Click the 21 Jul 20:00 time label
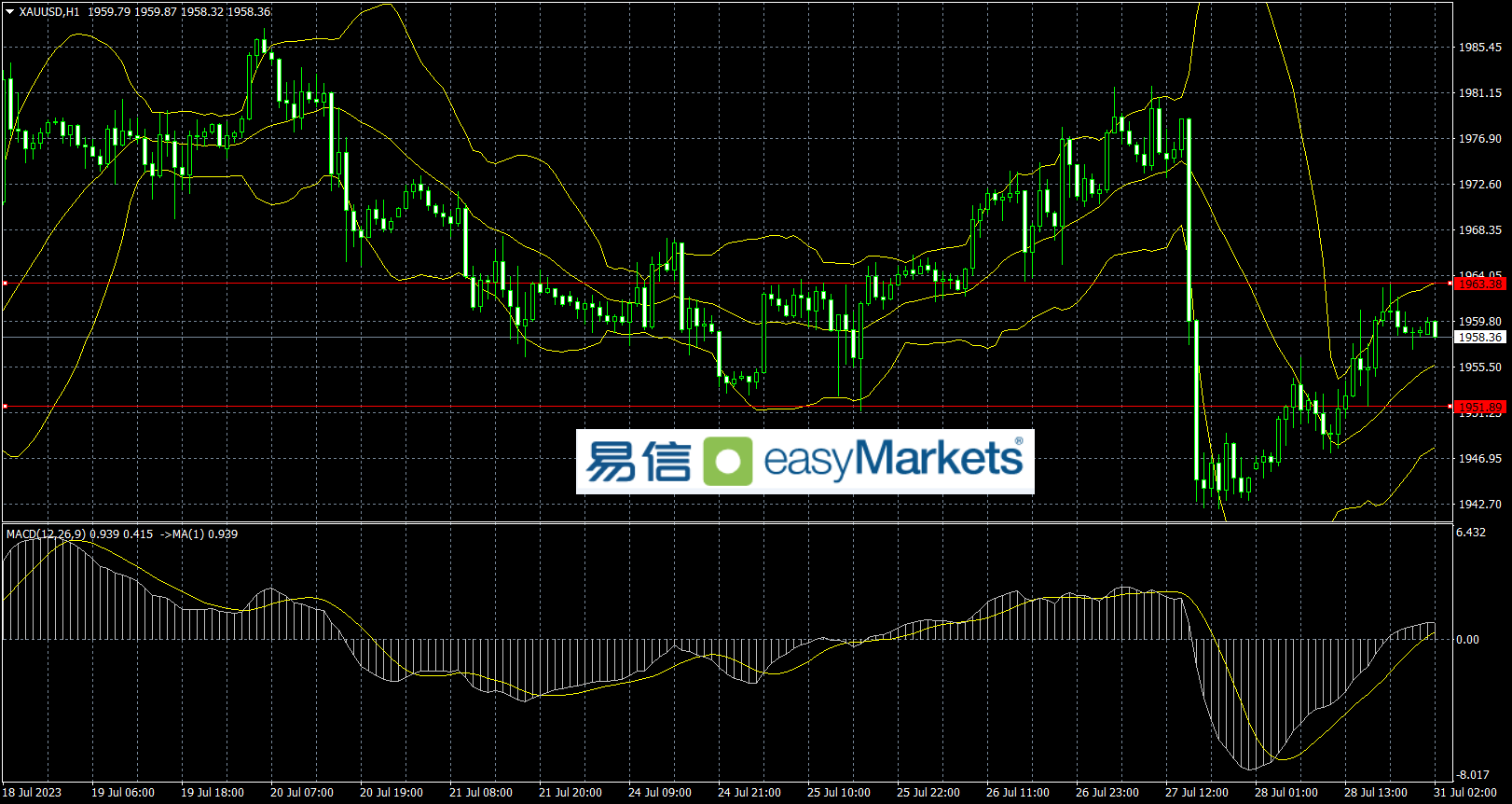 click(x=570, y=793)
